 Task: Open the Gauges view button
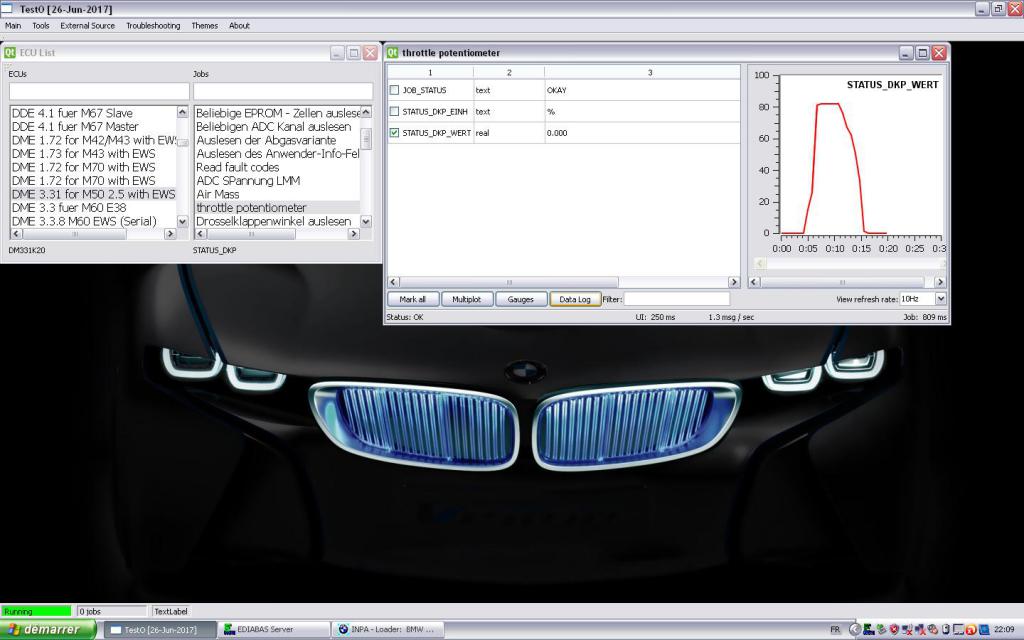click(x=520, y=299)
